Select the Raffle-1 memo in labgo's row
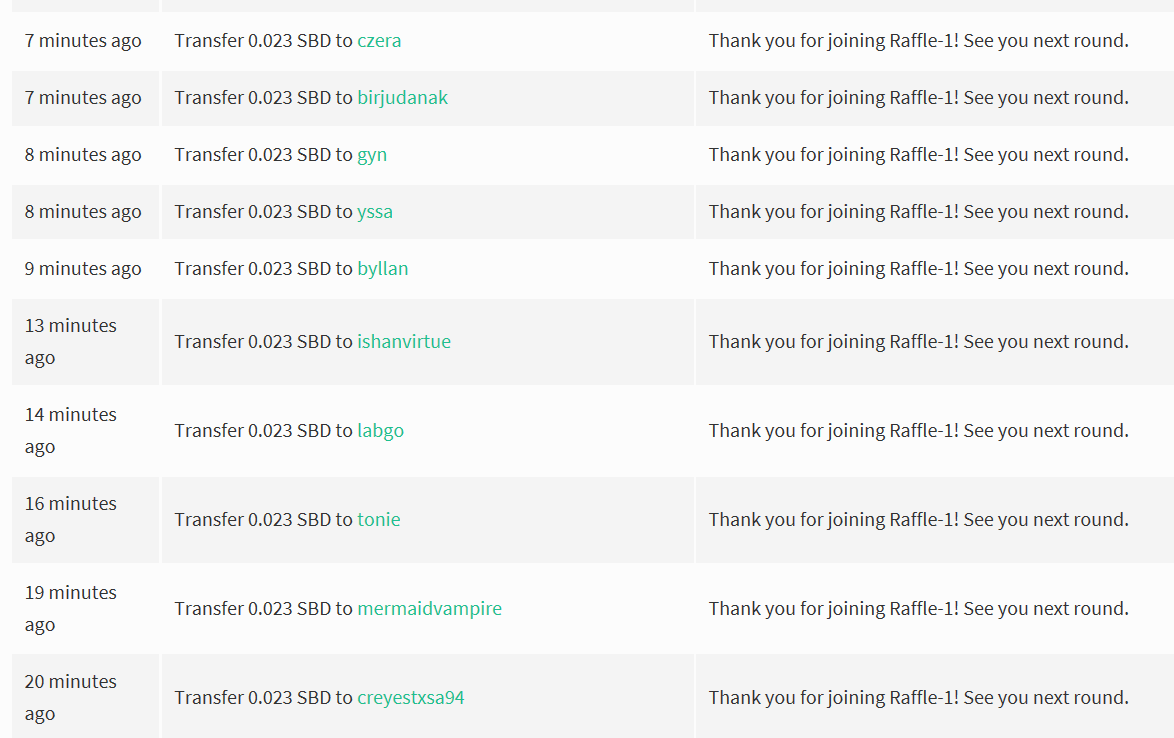This screenshot has height=738, width=1174. pos(918,431)
